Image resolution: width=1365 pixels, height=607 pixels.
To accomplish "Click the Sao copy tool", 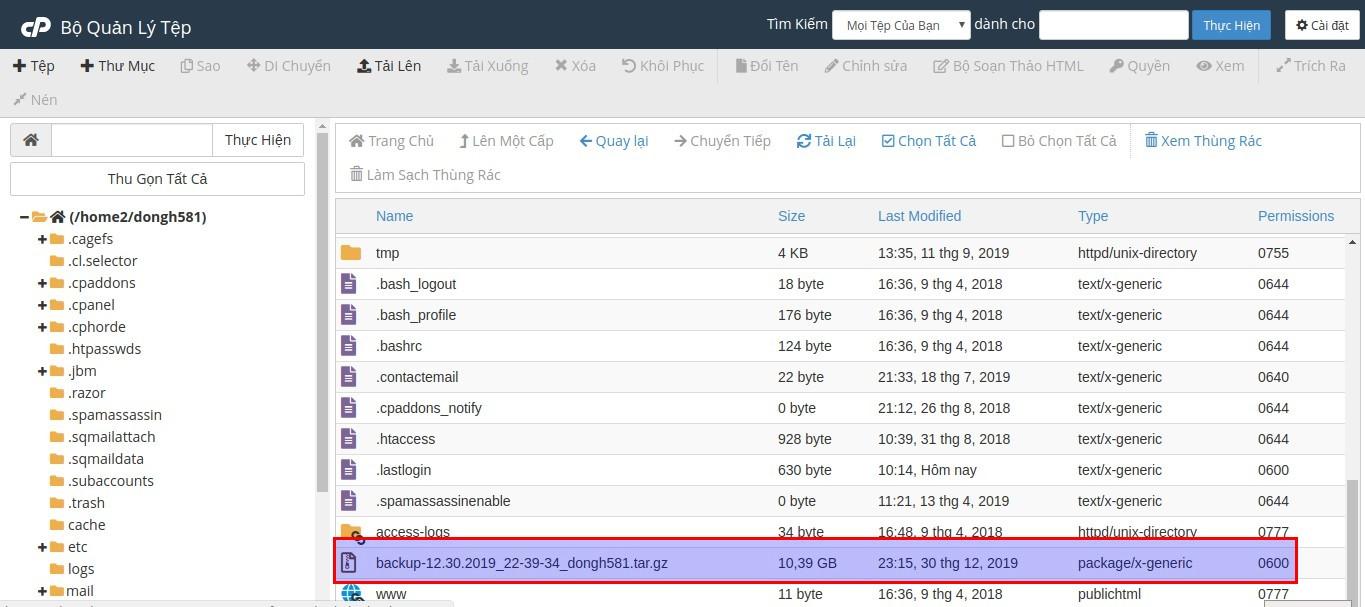I will pyautogui.click(x=200, y=66).
